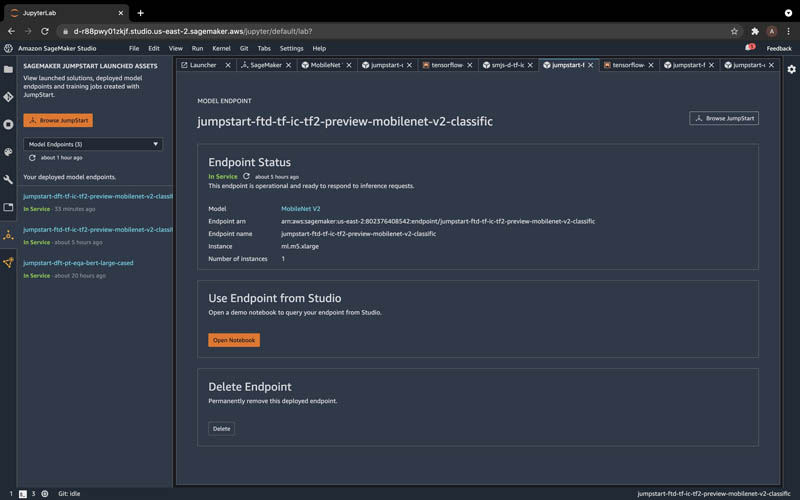Open the JumpStart launched assets sidebar icon
This screenshot has width=800, height=500.
click(x=8, y=235)
